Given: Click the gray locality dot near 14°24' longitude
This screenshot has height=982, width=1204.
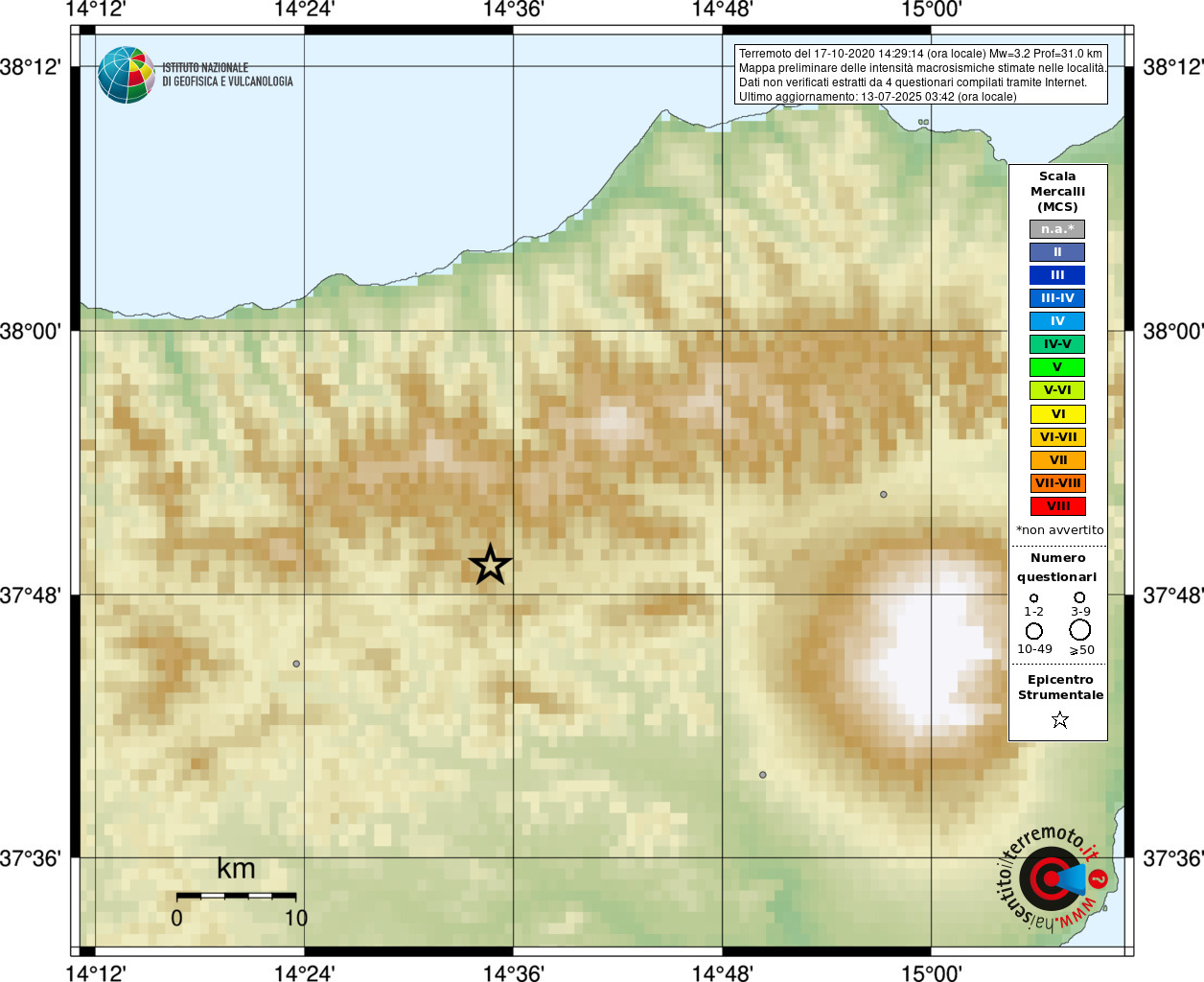Looking at the screenshot, I should click(x=296, y=664).
